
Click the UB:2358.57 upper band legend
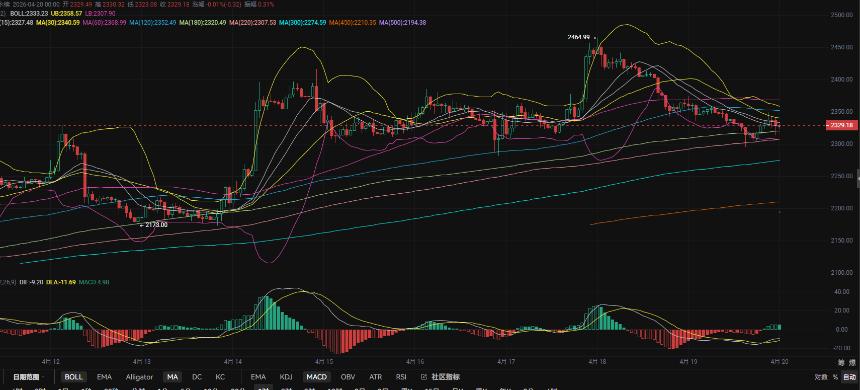(x=66, y=13)
